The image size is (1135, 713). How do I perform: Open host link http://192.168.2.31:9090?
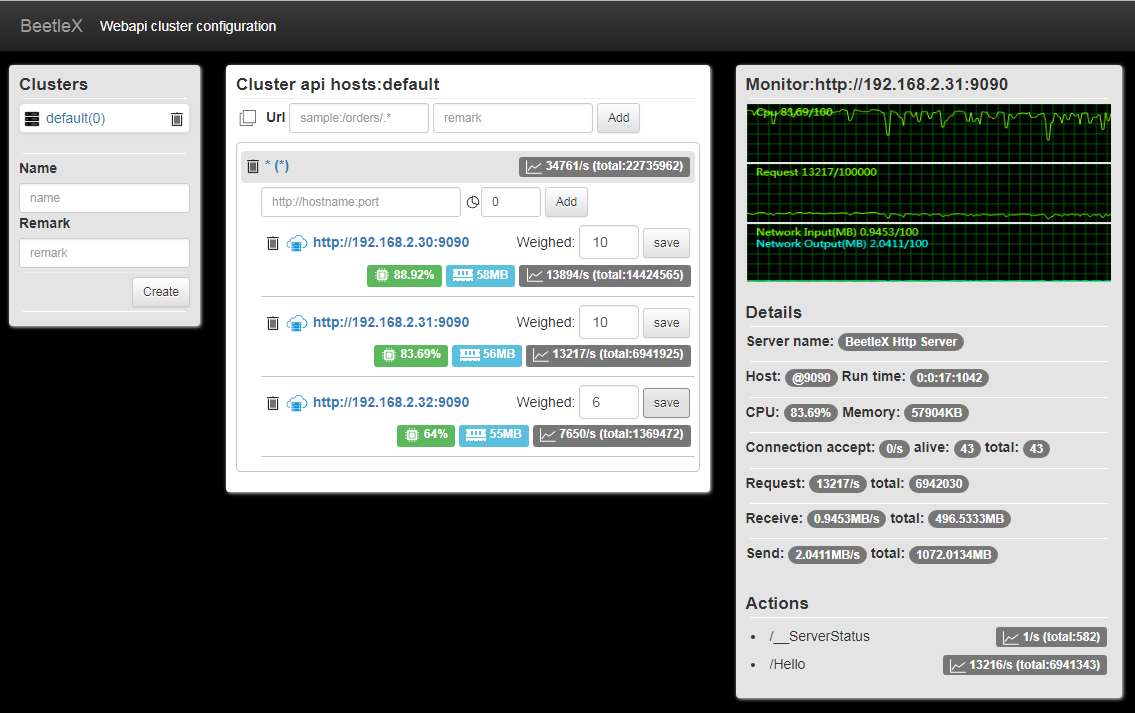(391, 322)
